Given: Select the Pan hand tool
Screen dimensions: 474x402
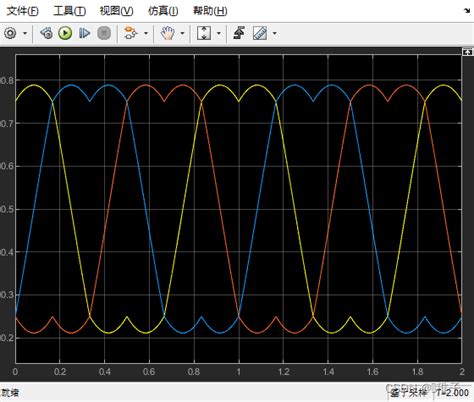Looking at the screenshot, I should tap(167, 33).
